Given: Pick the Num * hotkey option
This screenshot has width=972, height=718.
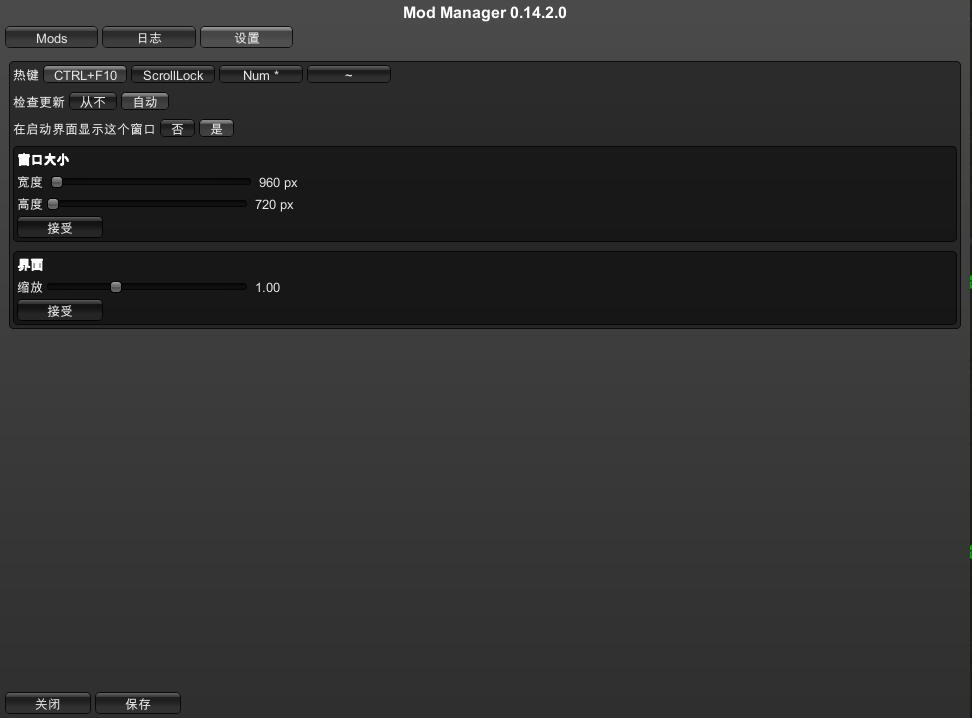Looking at the screenshot, I should [261, 75].
